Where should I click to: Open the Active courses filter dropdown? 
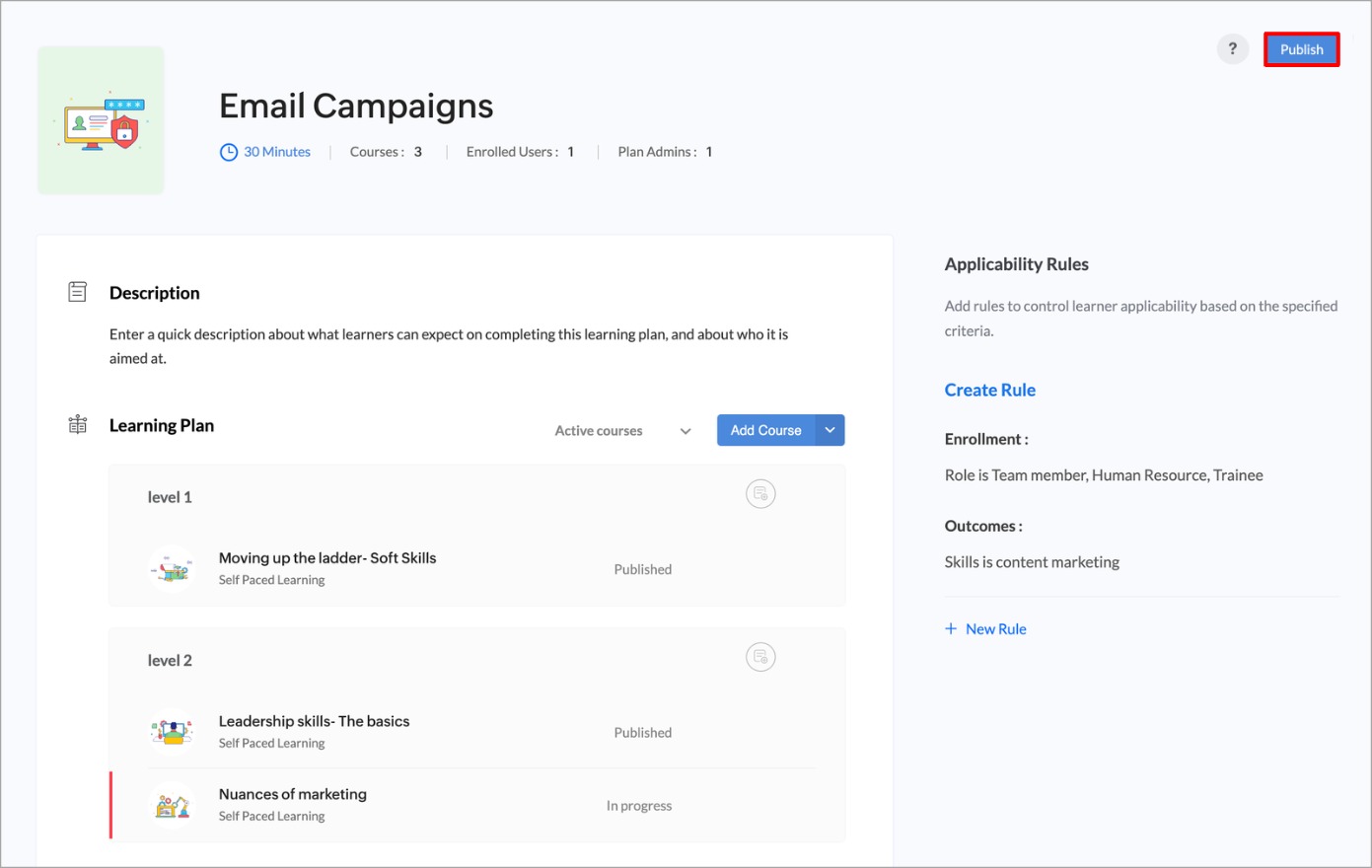(622, 431)
